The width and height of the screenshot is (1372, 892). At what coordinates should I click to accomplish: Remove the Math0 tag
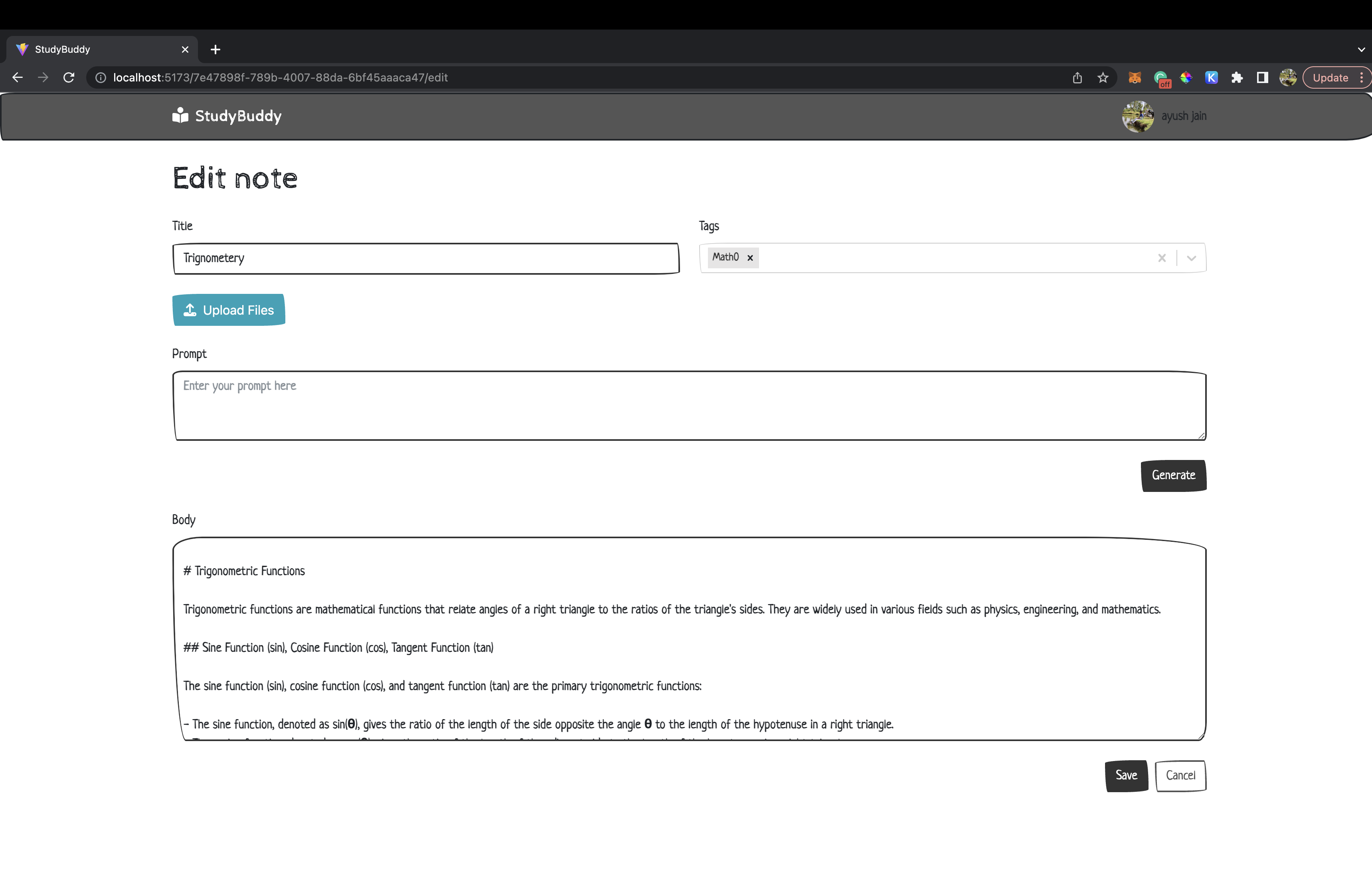pos(750,258)
